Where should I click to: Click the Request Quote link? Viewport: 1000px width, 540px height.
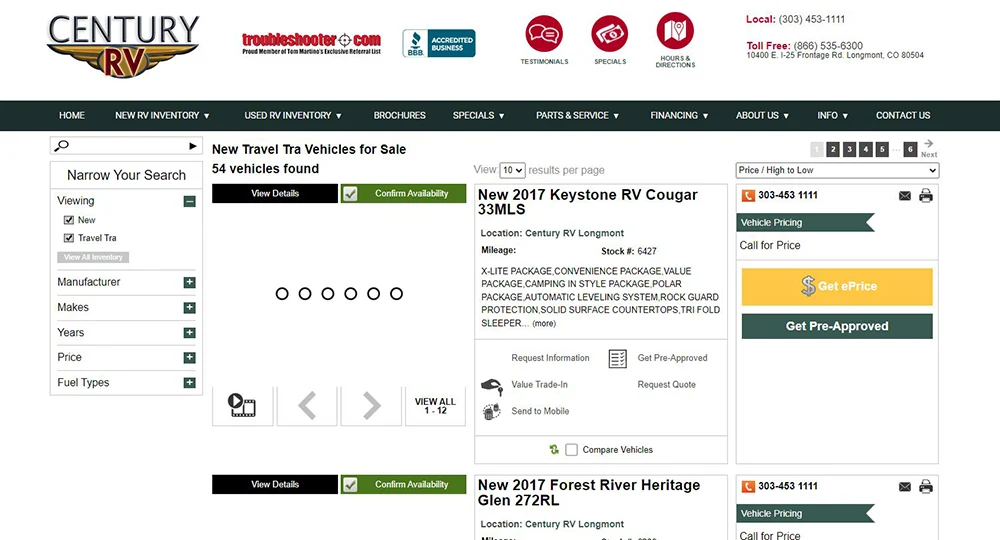point(666,384)
